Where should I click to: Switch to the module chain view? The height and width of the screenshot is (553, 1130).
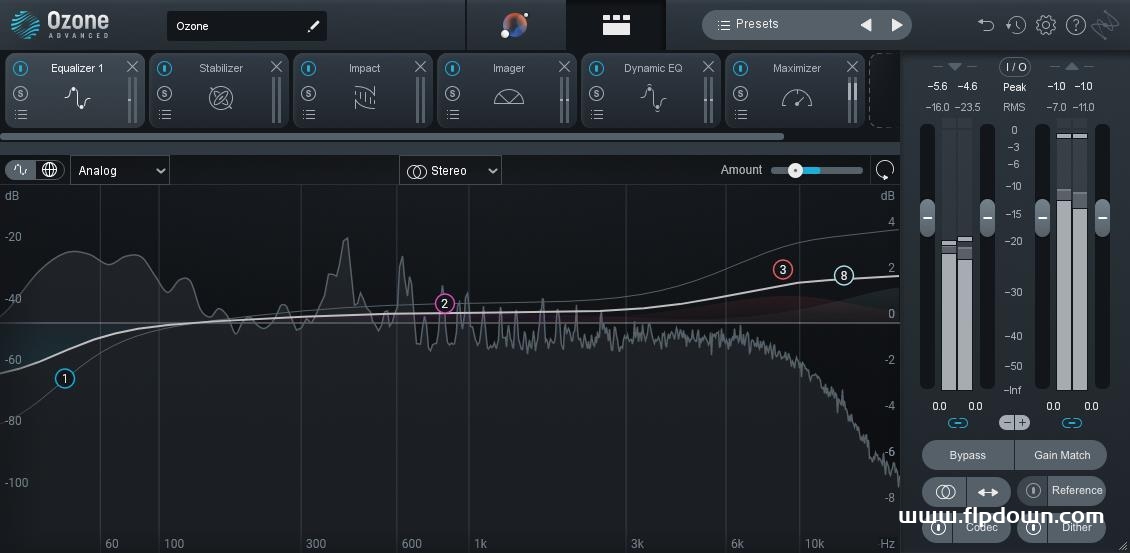[x=616, y=25]
